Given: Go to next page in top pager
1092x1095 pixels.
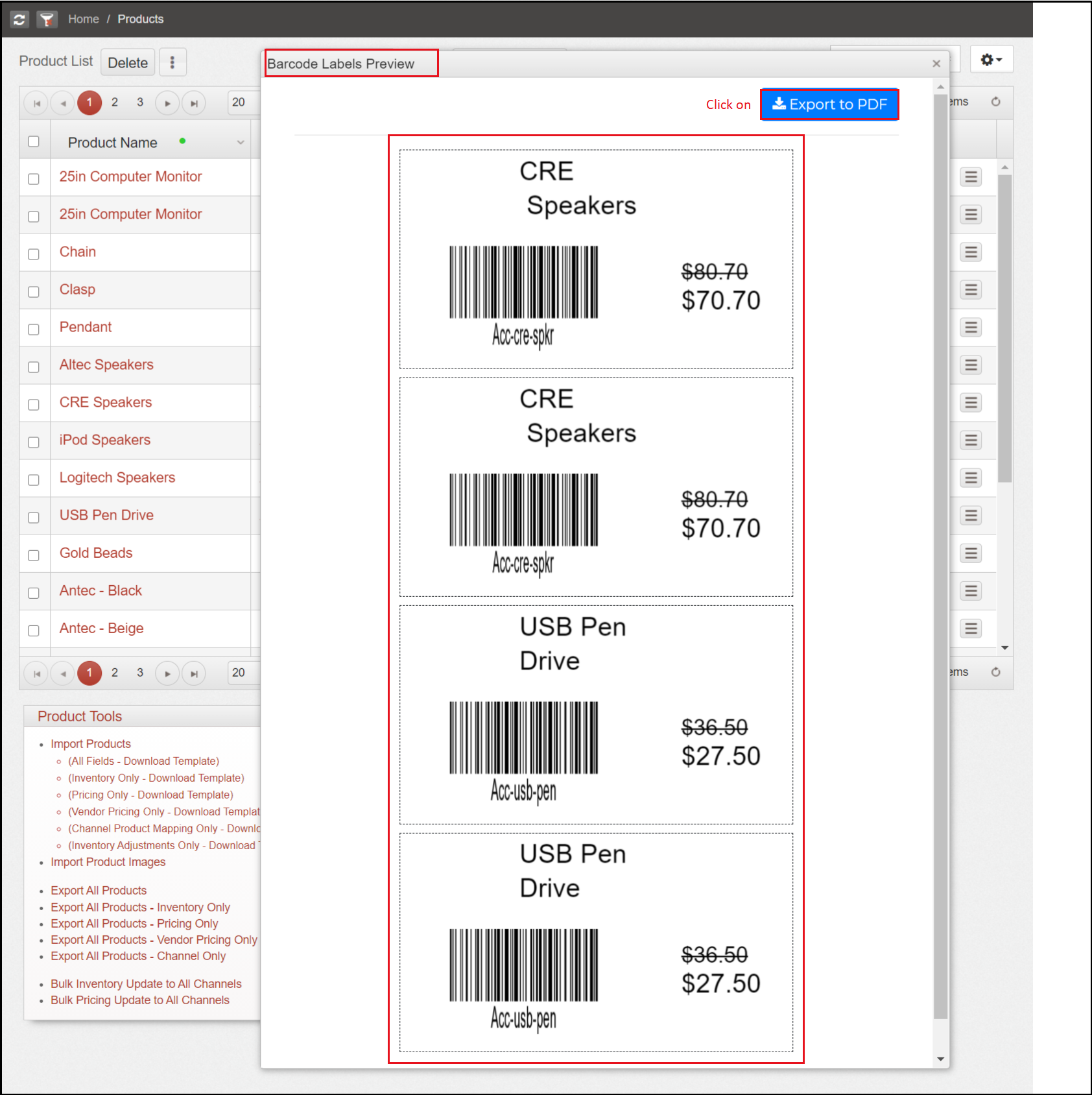Looking at the screenshot, I should (x=167, y=103).
